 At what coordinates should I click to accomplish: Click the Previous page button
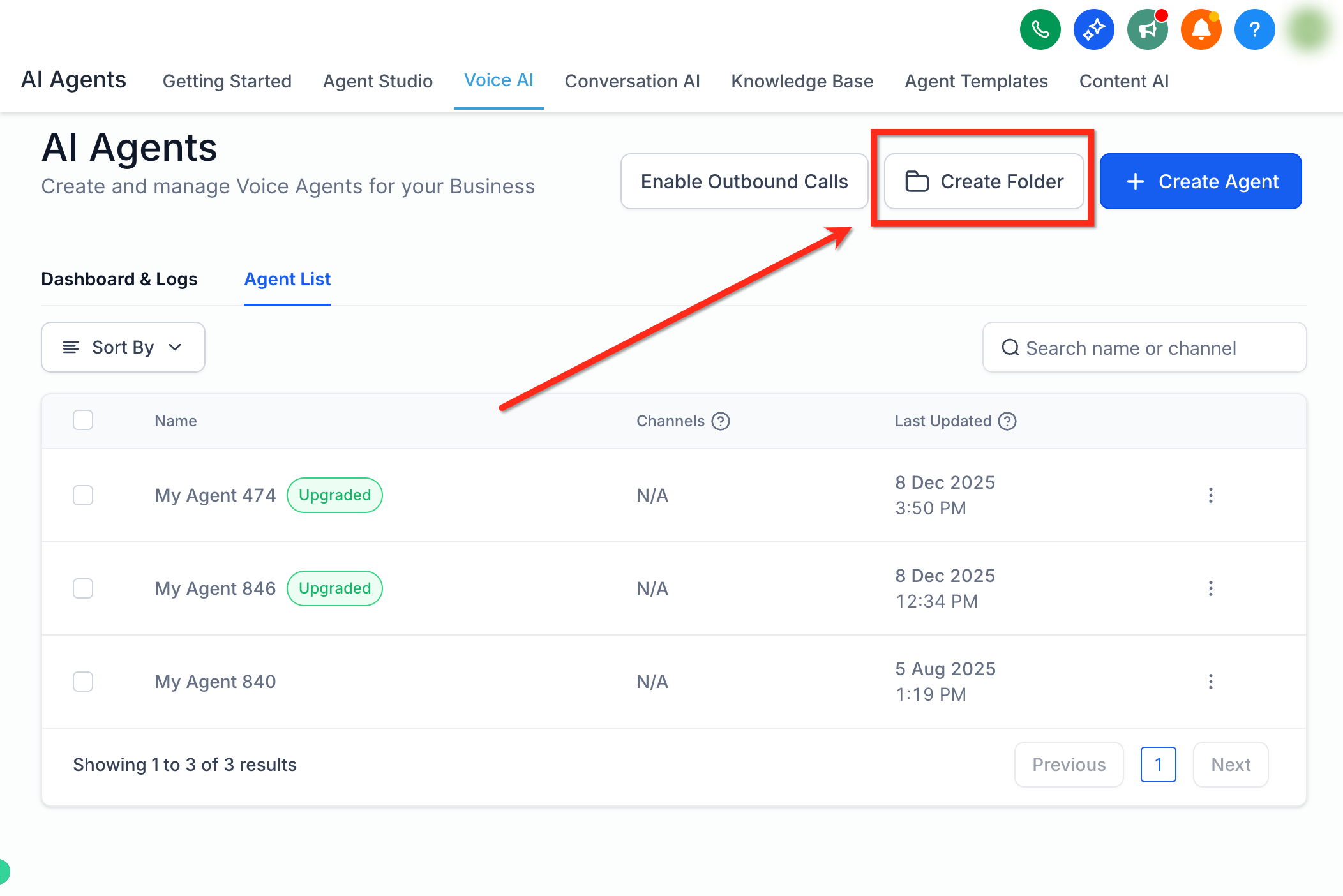pos(1069,765)
